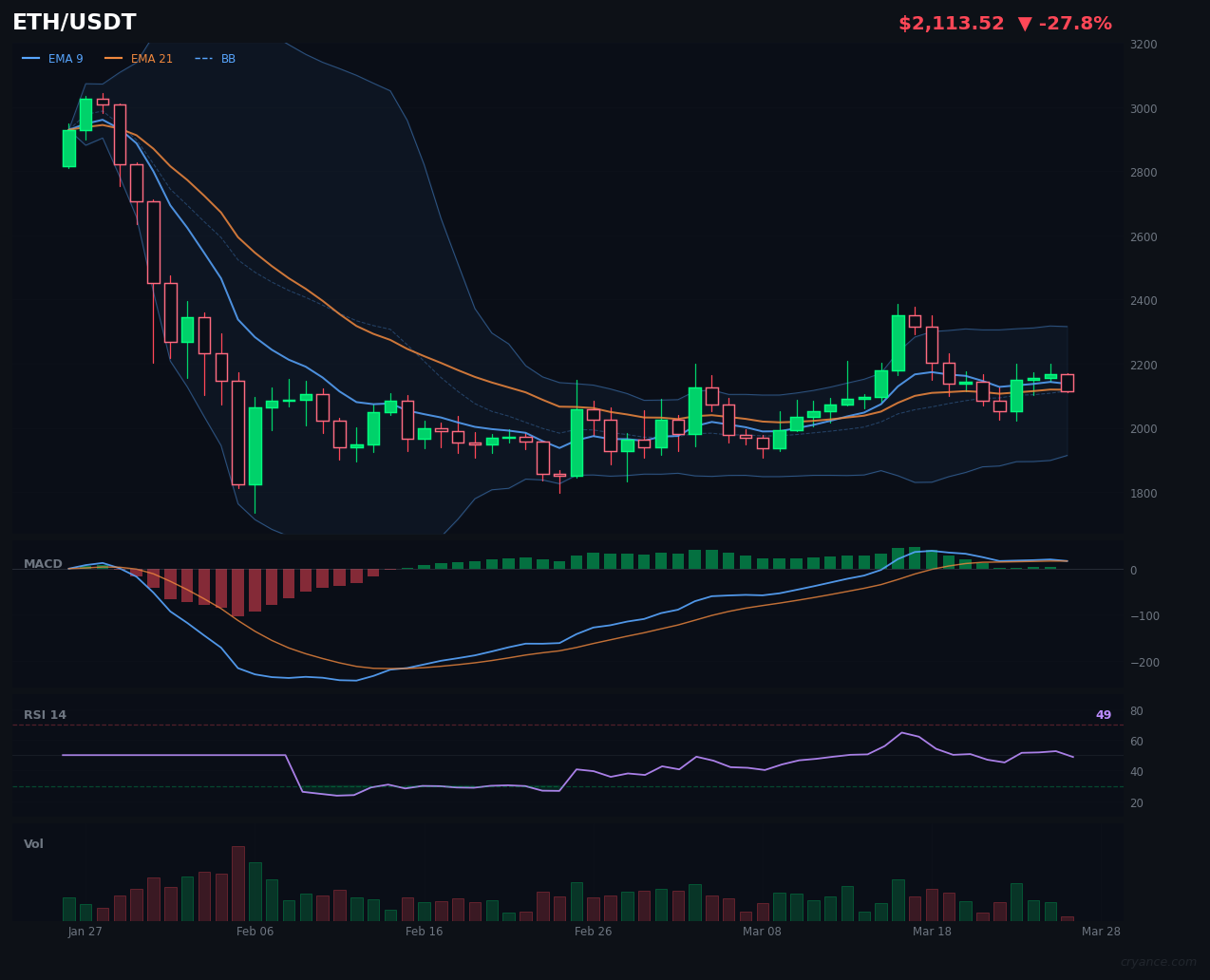The height and width of the screenshot is (980, 1210).
Task: Click the RSI value 49 readout
Action: (1102, 714)
